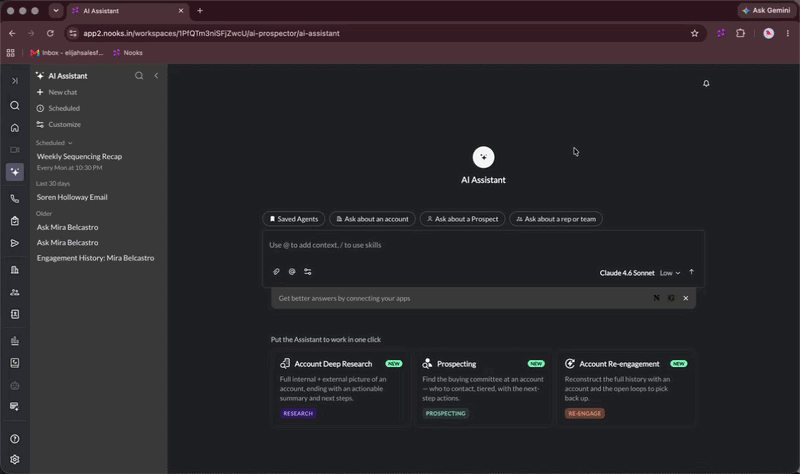
Task: Search chats with sidebar magnifier icon
Action: [139, 76]
